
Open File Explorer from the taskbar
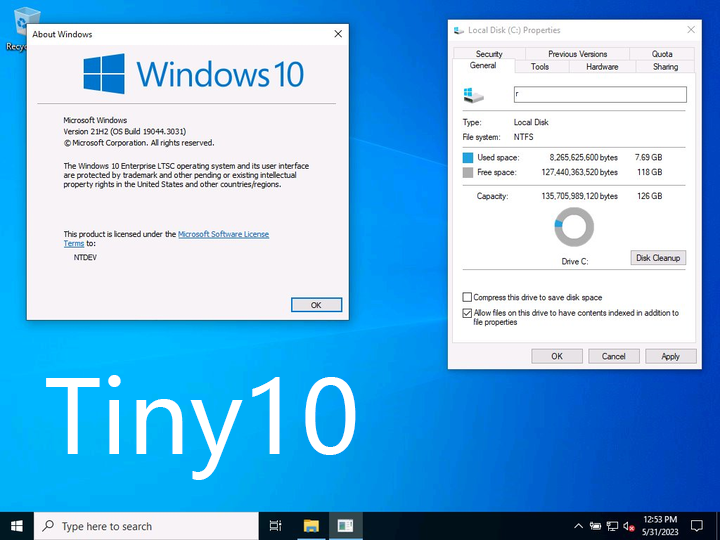click(311, 526)
